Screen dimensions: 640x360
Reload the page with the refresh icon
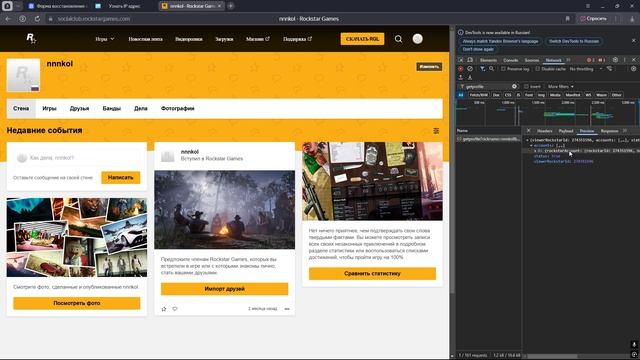[x=37, y=19]
